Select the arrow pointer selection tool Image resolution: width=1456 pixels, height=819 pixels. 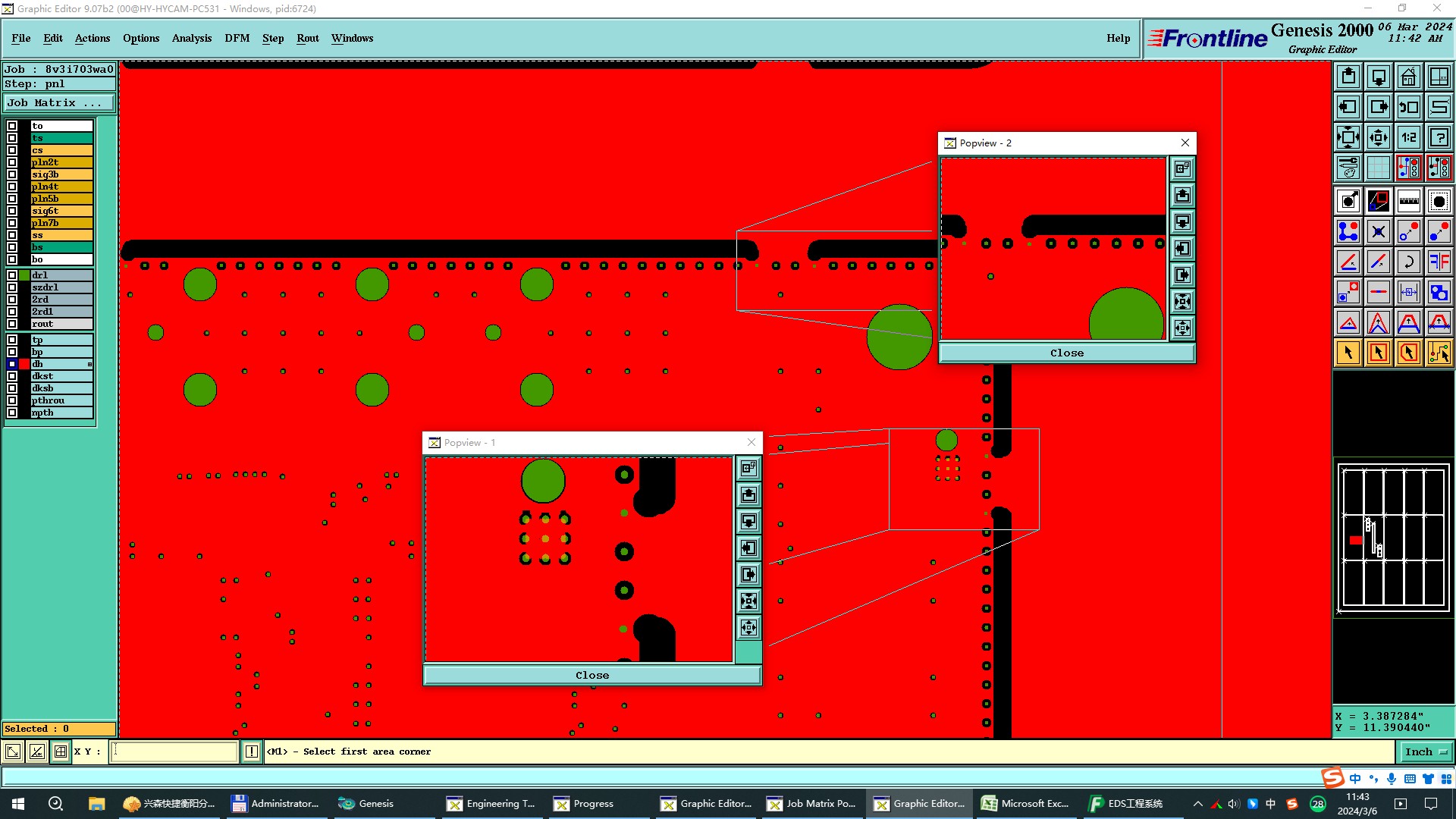pos(1348,353)
